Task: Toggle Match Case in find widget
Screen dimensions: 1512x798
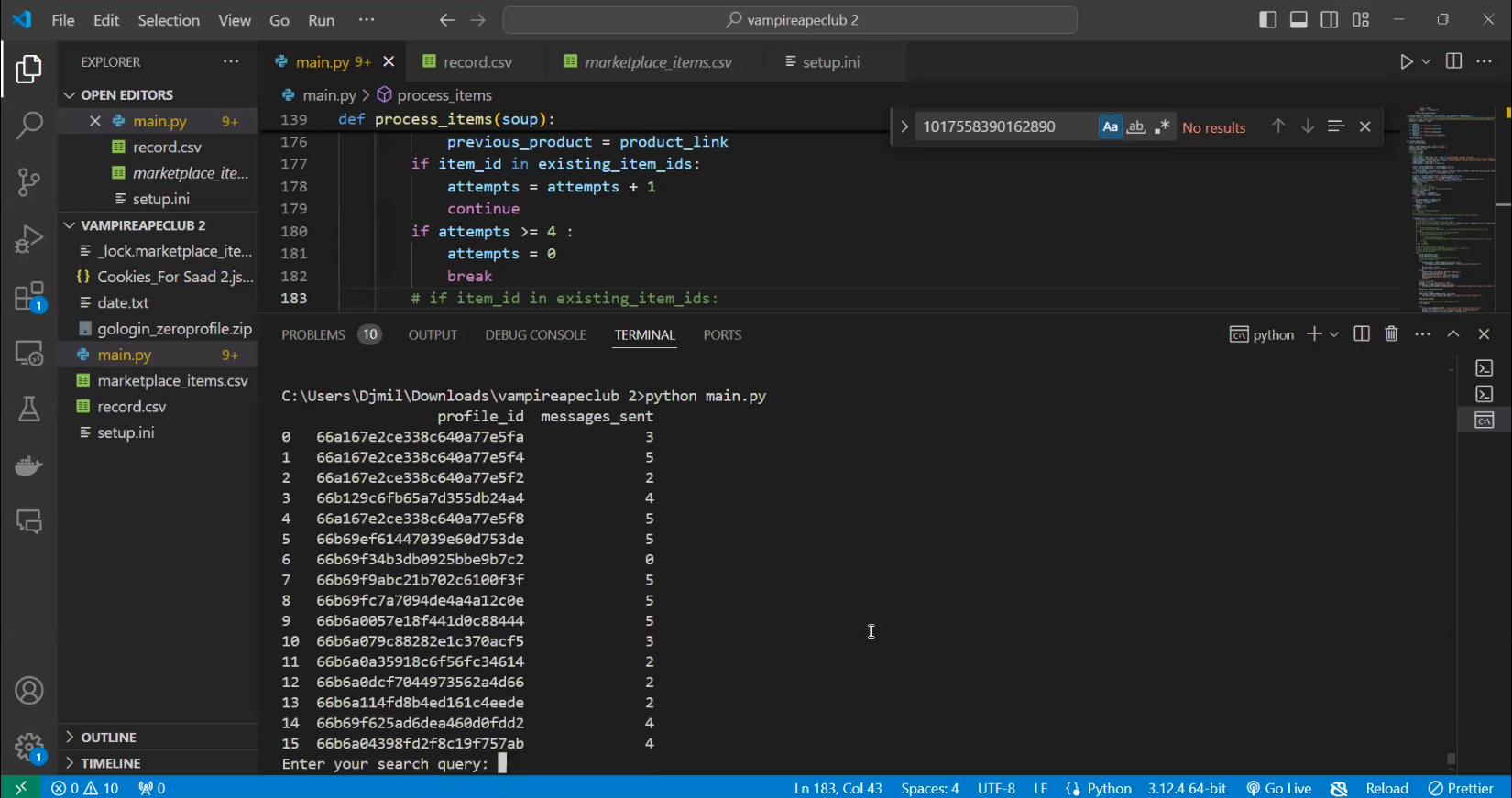Action: click(1111, 127)
